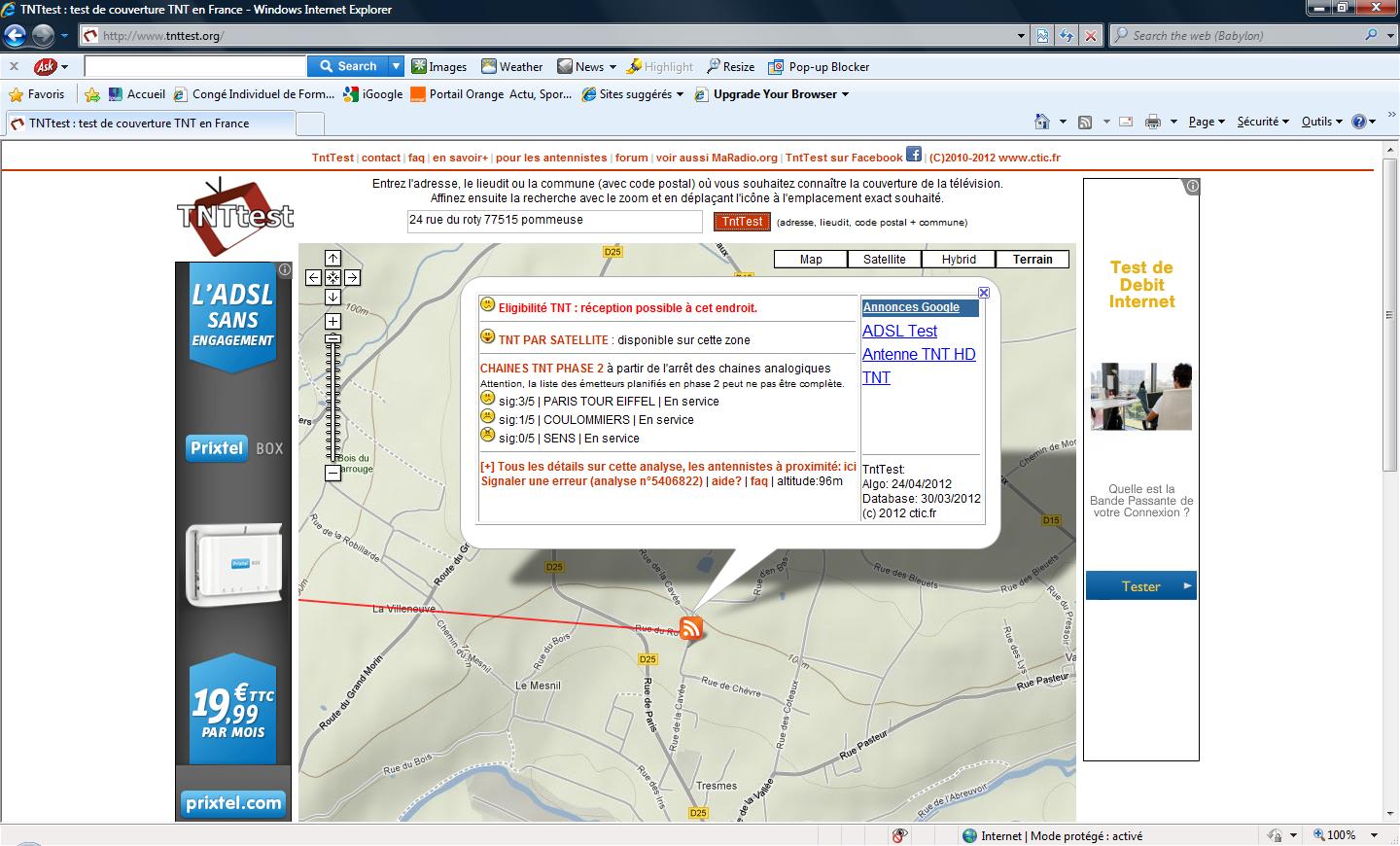
Task: Open the iGoogle favorite
Action: (x=374, y=94)
